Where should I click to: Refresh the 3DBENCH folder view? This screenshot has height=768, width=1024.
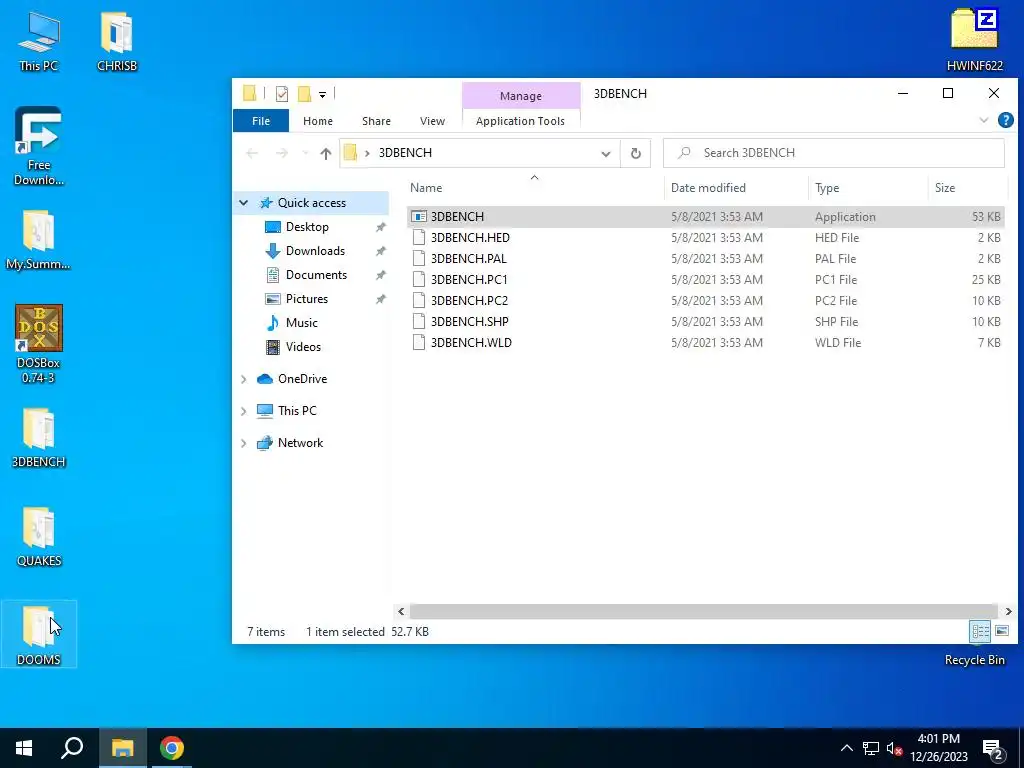tap(635, 153)
